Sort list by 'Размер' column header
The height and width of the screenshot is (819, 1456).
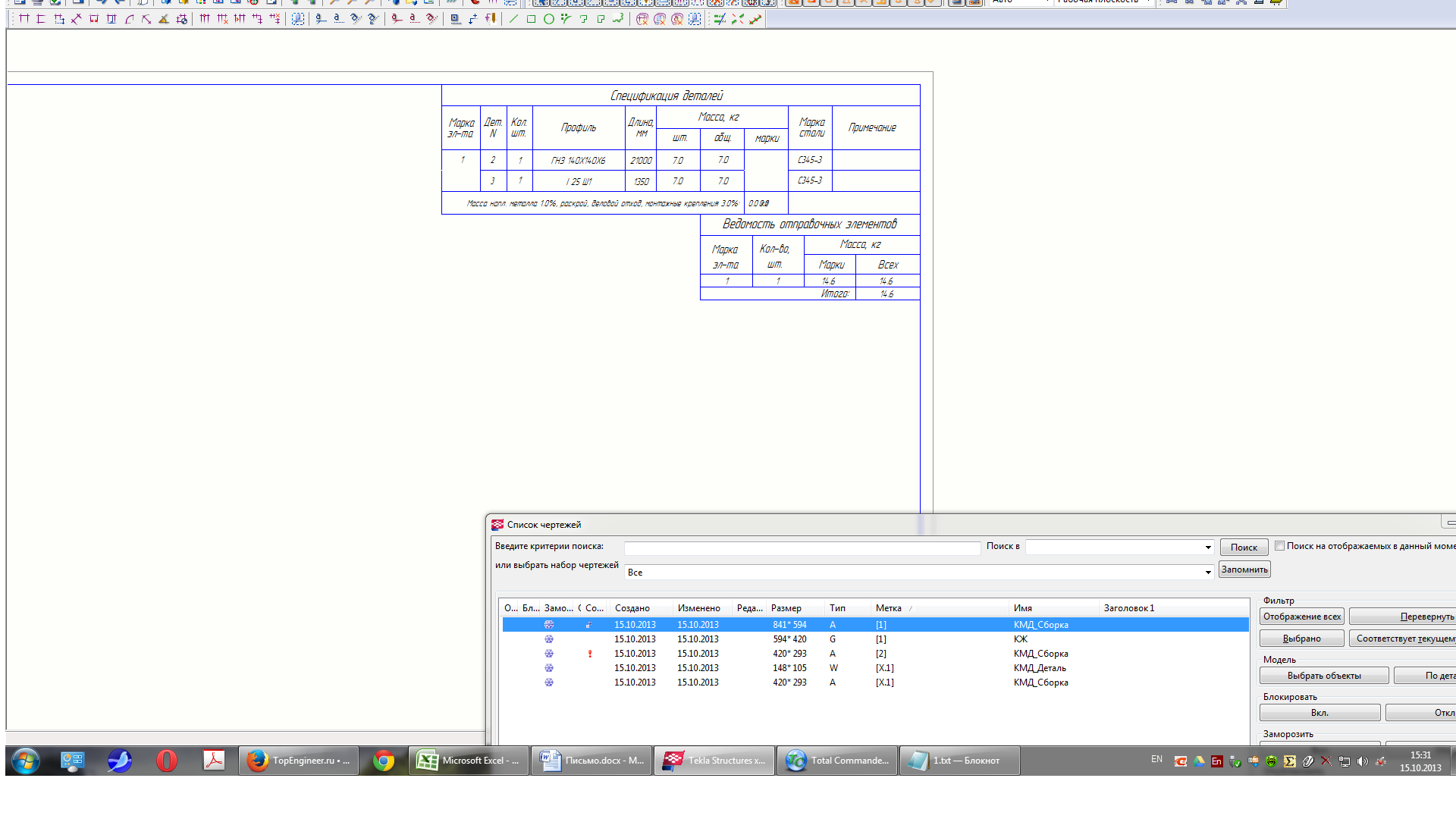[x=786, y=608]
